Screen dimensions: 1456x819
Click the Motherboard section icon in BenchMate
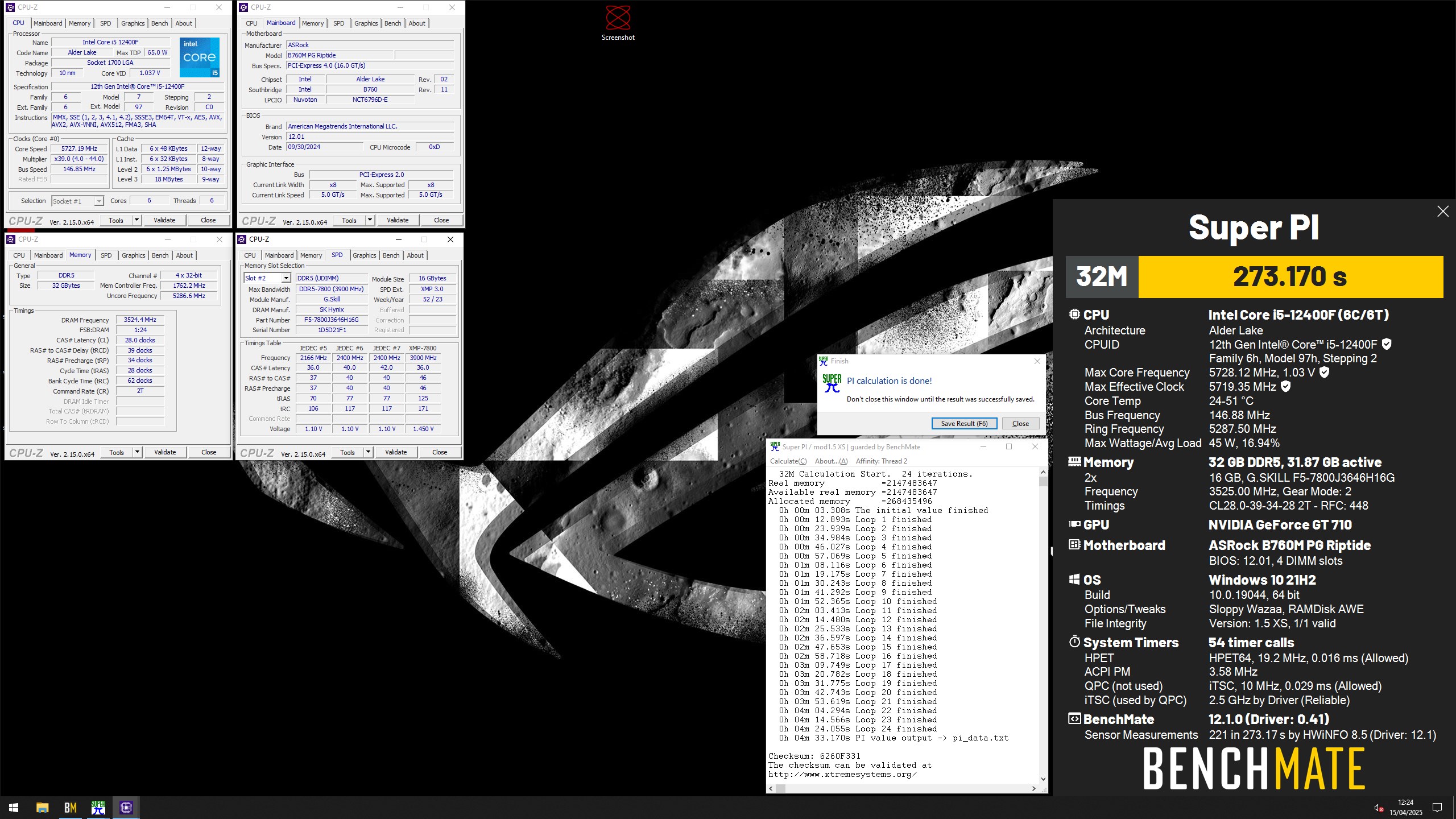click(x=1074, y=545)
